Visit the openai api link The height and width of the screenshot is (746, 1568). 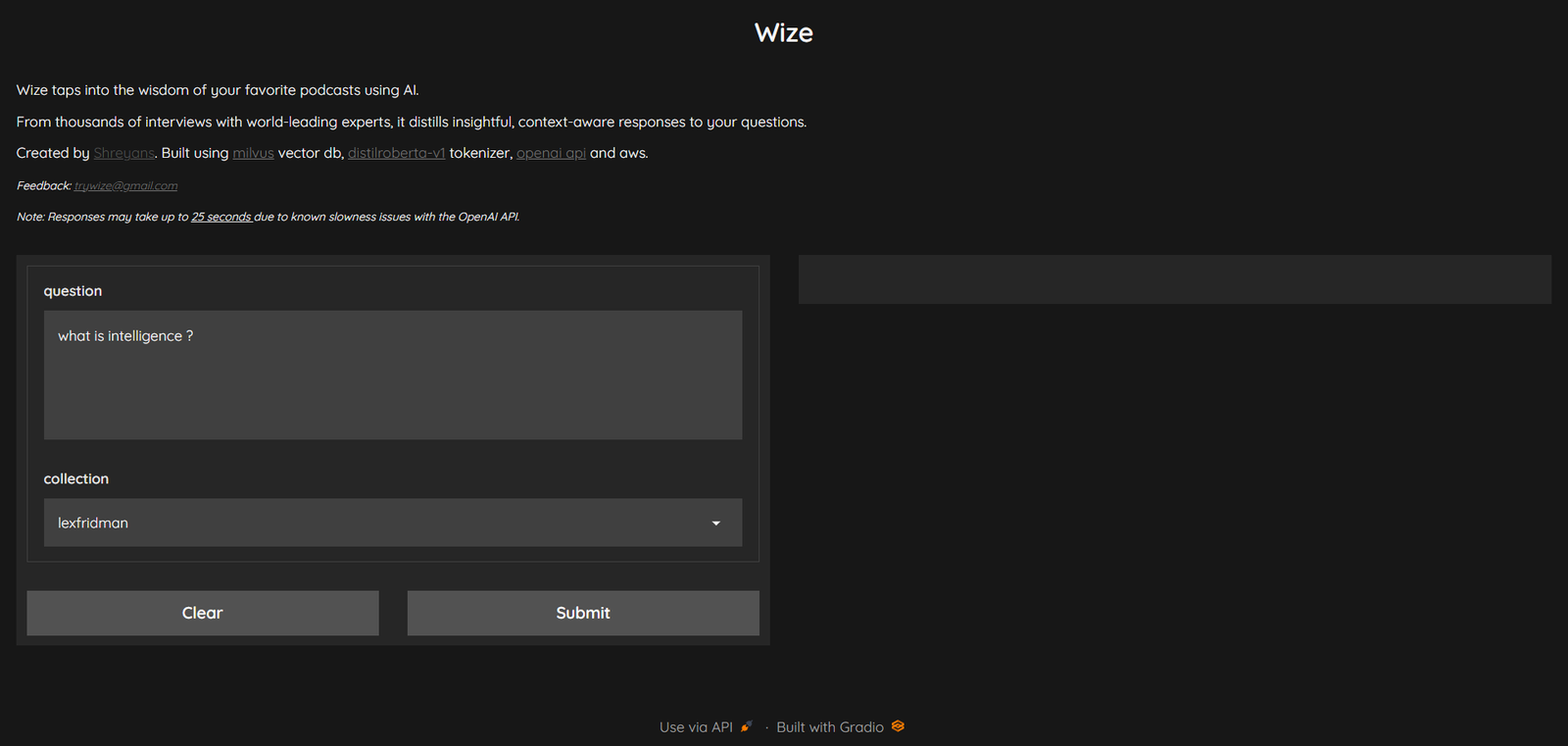coord(551,153)
